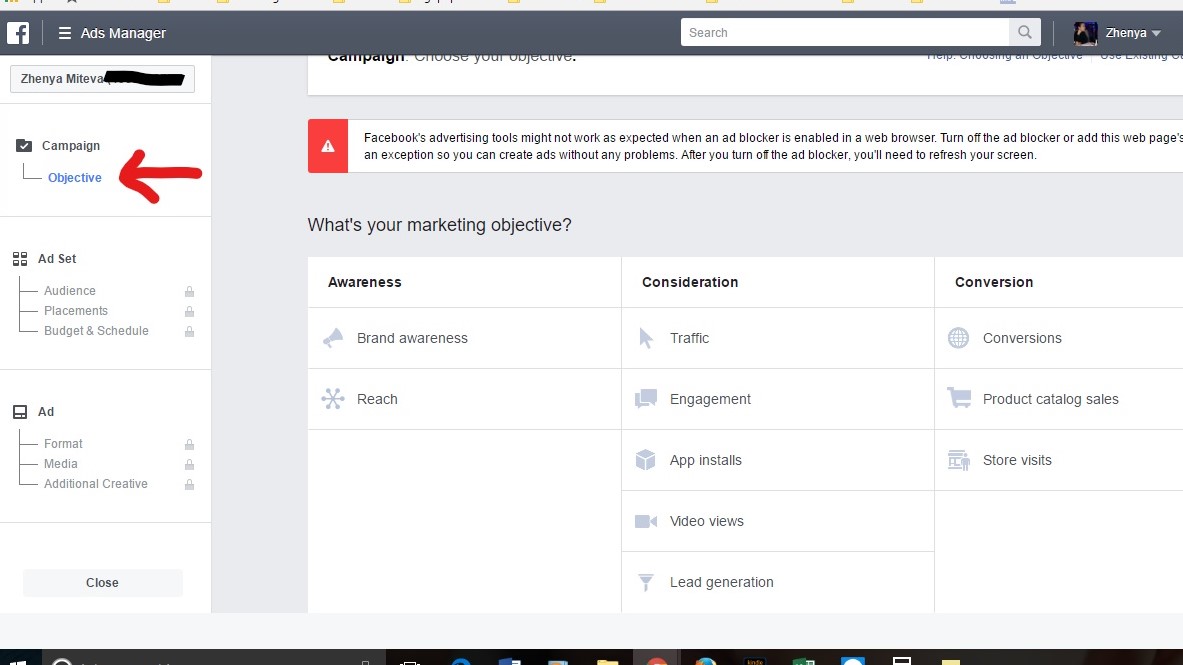
Task: Select the Campaign section in sidebar
Action: click(x=71, y=146)
